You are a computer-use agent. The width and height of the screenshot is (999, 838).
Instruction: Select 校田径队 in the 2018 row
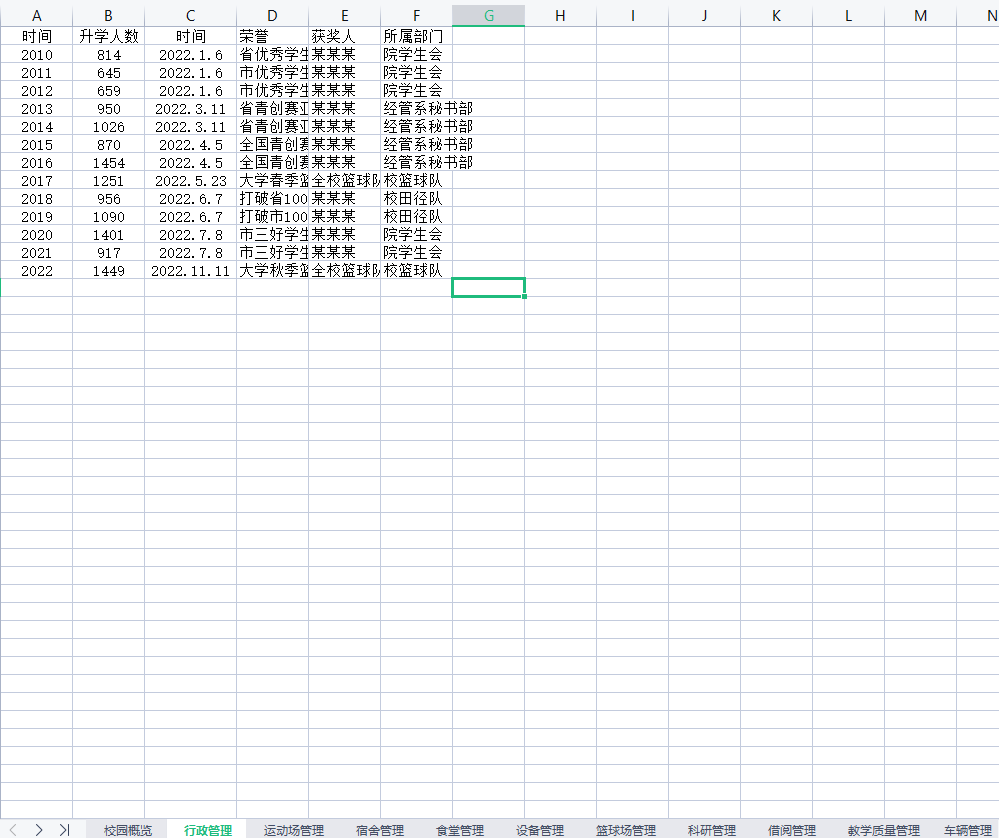[416, 199]
